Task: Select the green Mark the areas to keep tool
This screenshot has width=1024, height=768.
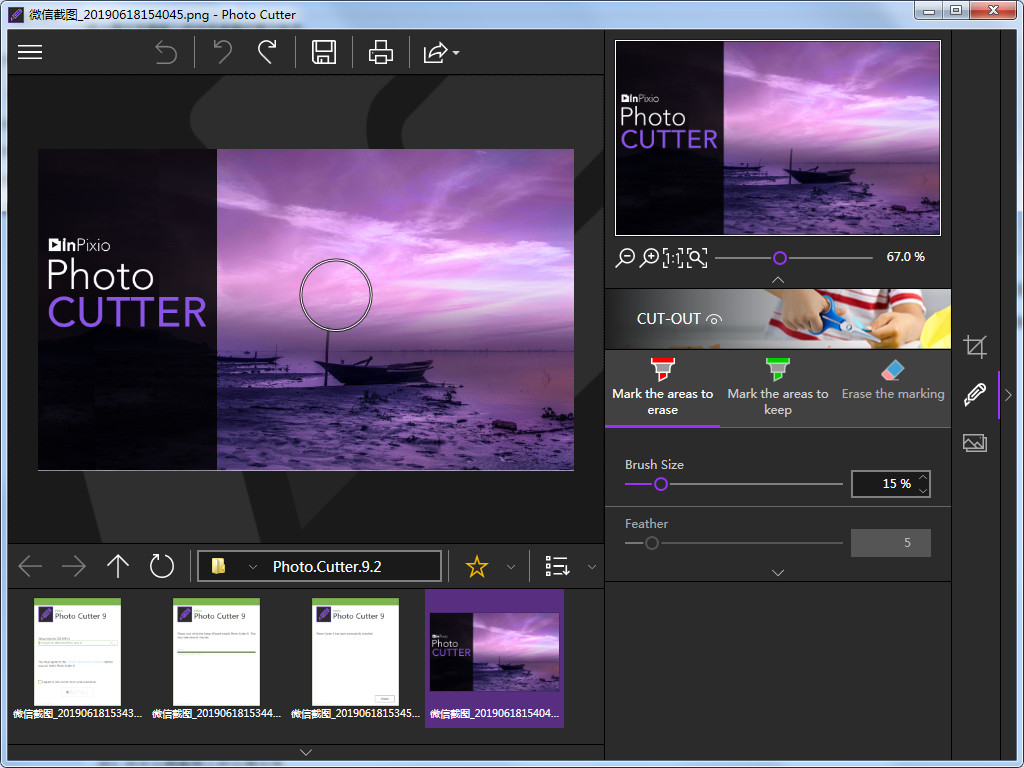Action: tap(778, 388)
